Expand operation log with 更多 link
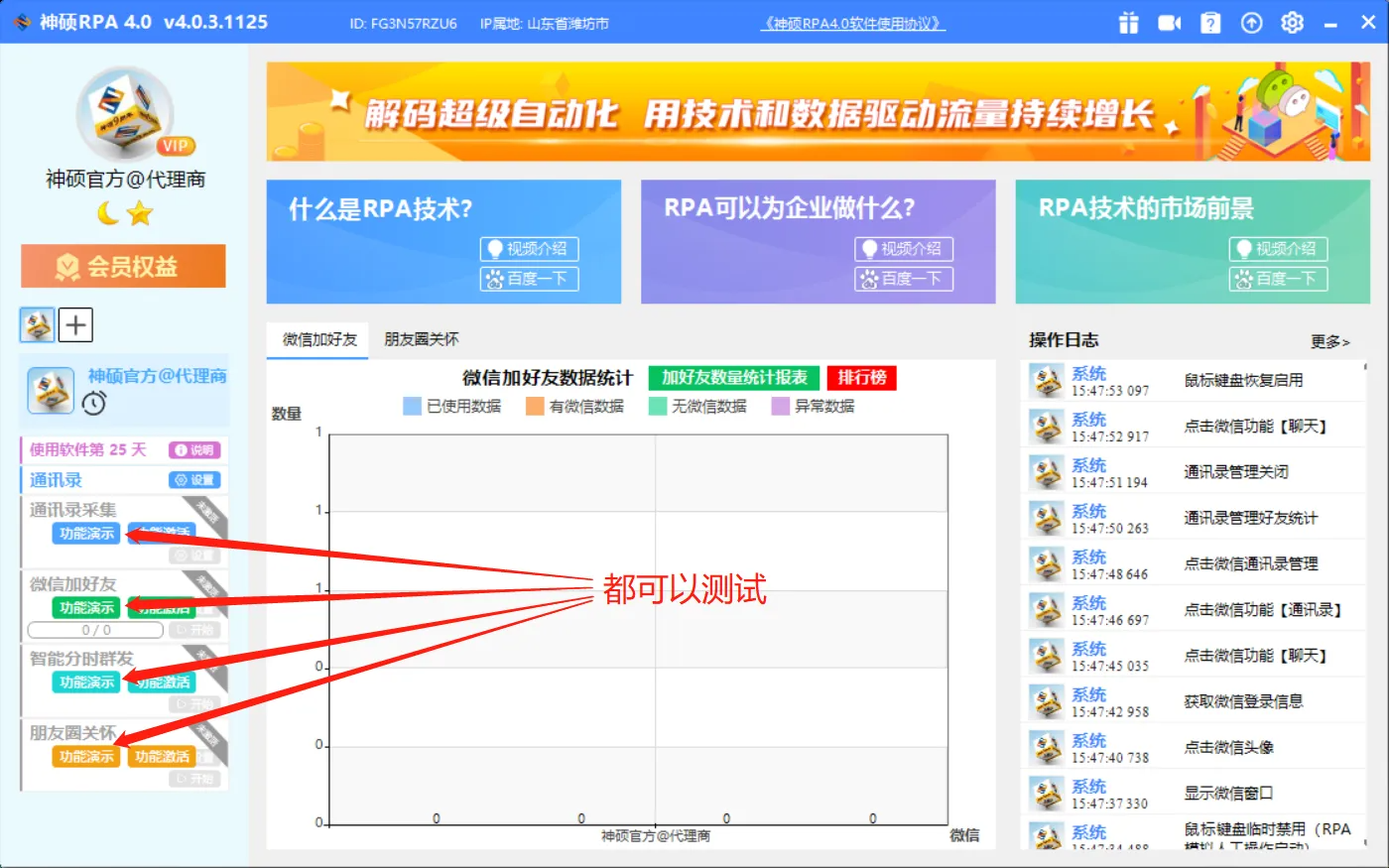1389x868 pixels. [1329, 341]
